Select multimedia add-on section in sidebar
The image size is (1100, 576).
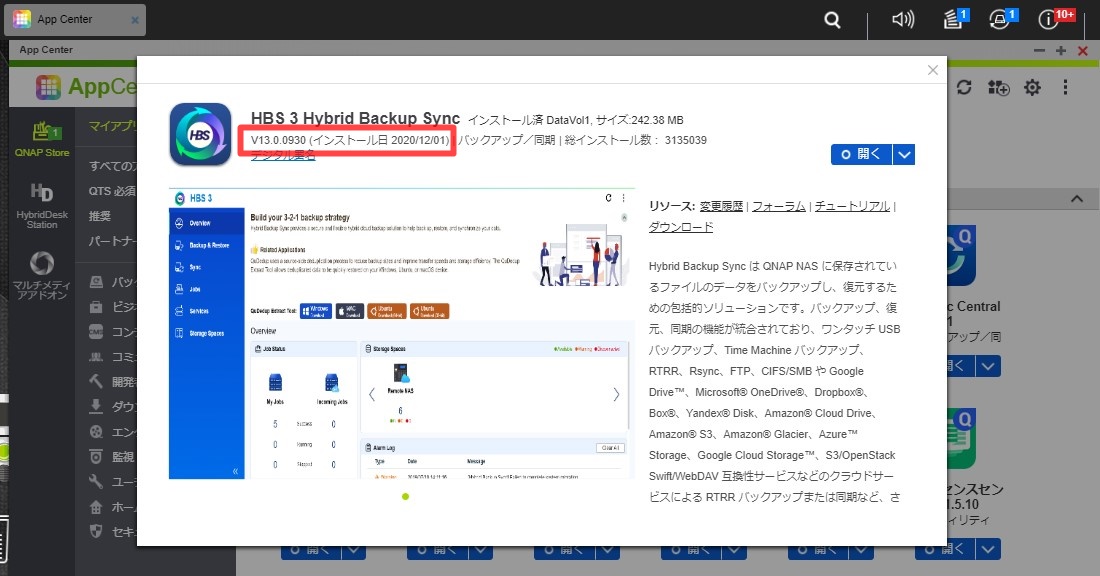[42, 275]
